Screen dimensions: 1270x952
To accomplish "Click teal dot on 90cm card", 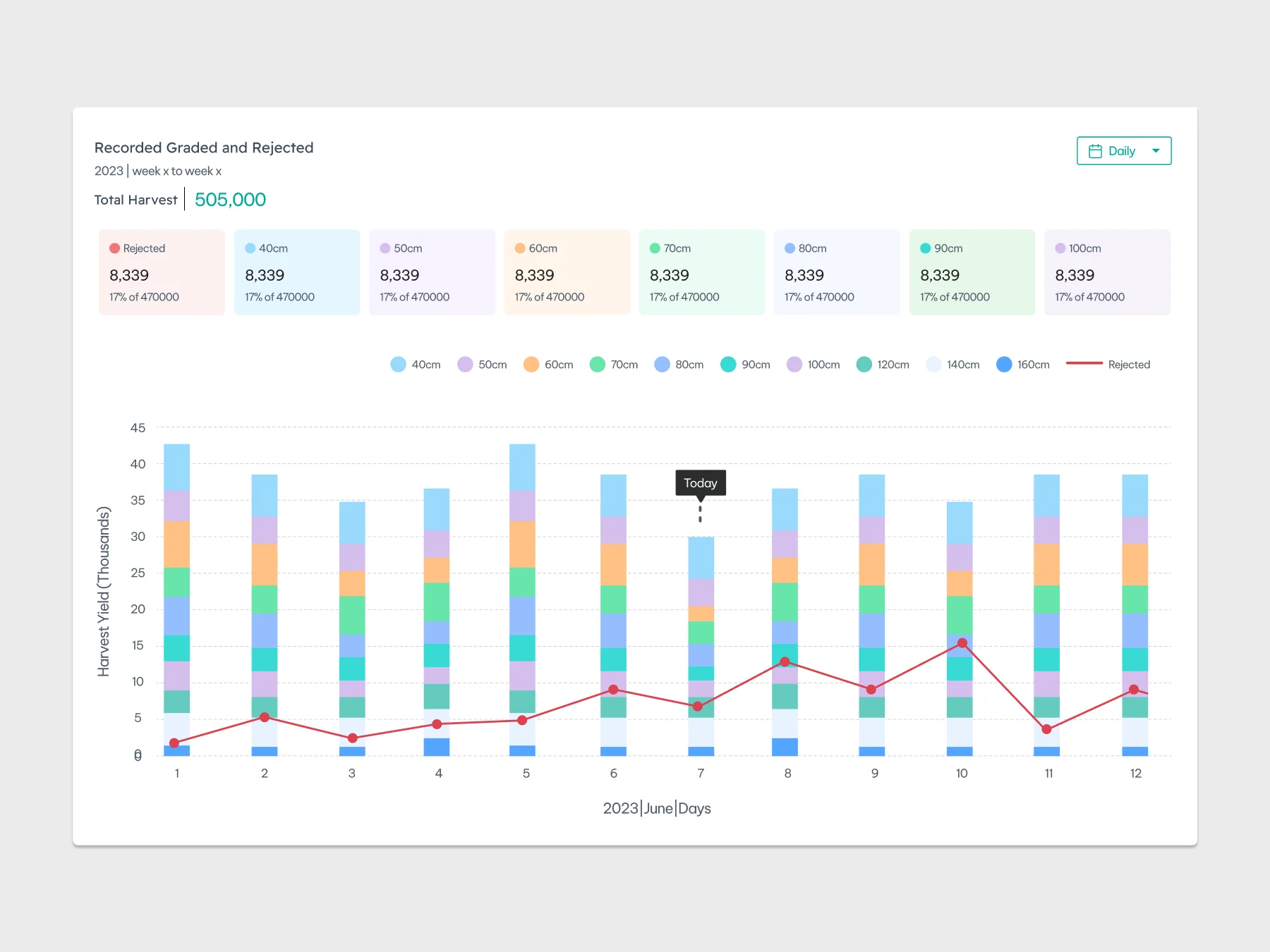I will pos(925,248).
